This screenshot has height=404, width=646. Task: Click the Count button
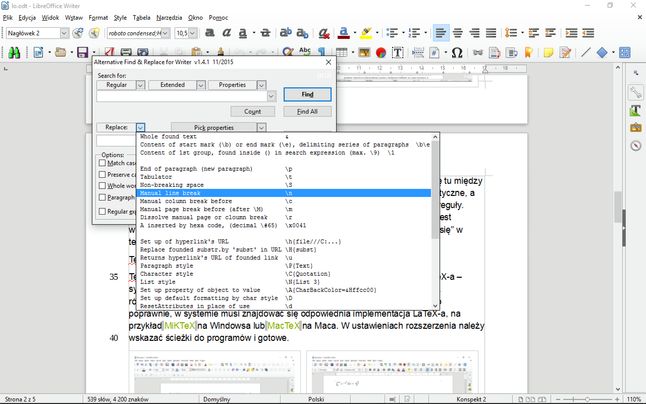click(253, 111)
